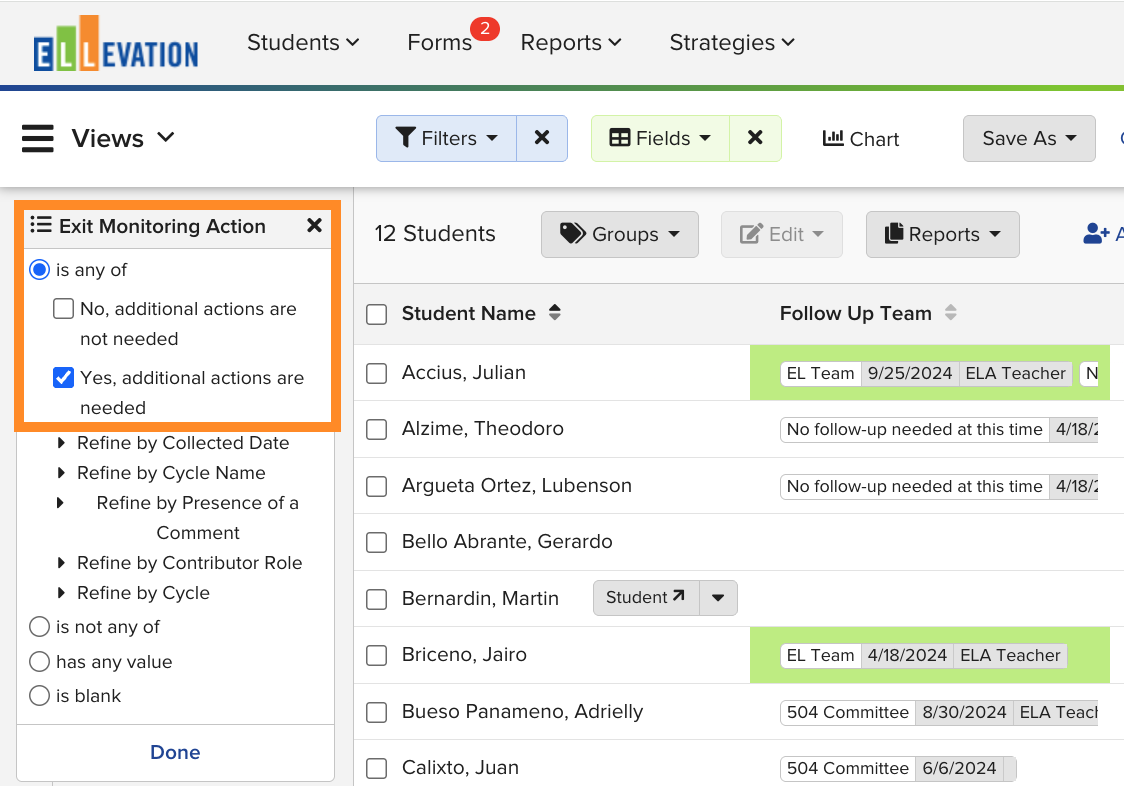The width and height of the screenshot is (1124, 786).
Task: Click 'No follow-up needed' in Alzime, Theodoro row
Action: 914,429
